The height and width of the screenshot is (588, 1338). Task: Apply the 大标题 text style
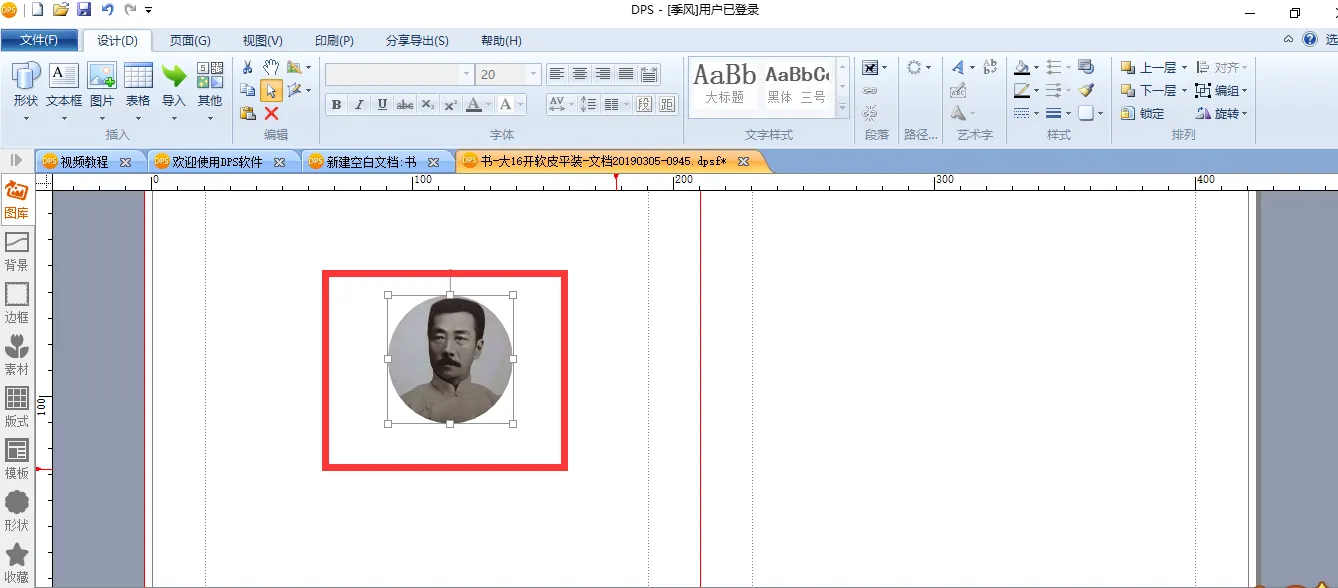(x=725, y=84)
